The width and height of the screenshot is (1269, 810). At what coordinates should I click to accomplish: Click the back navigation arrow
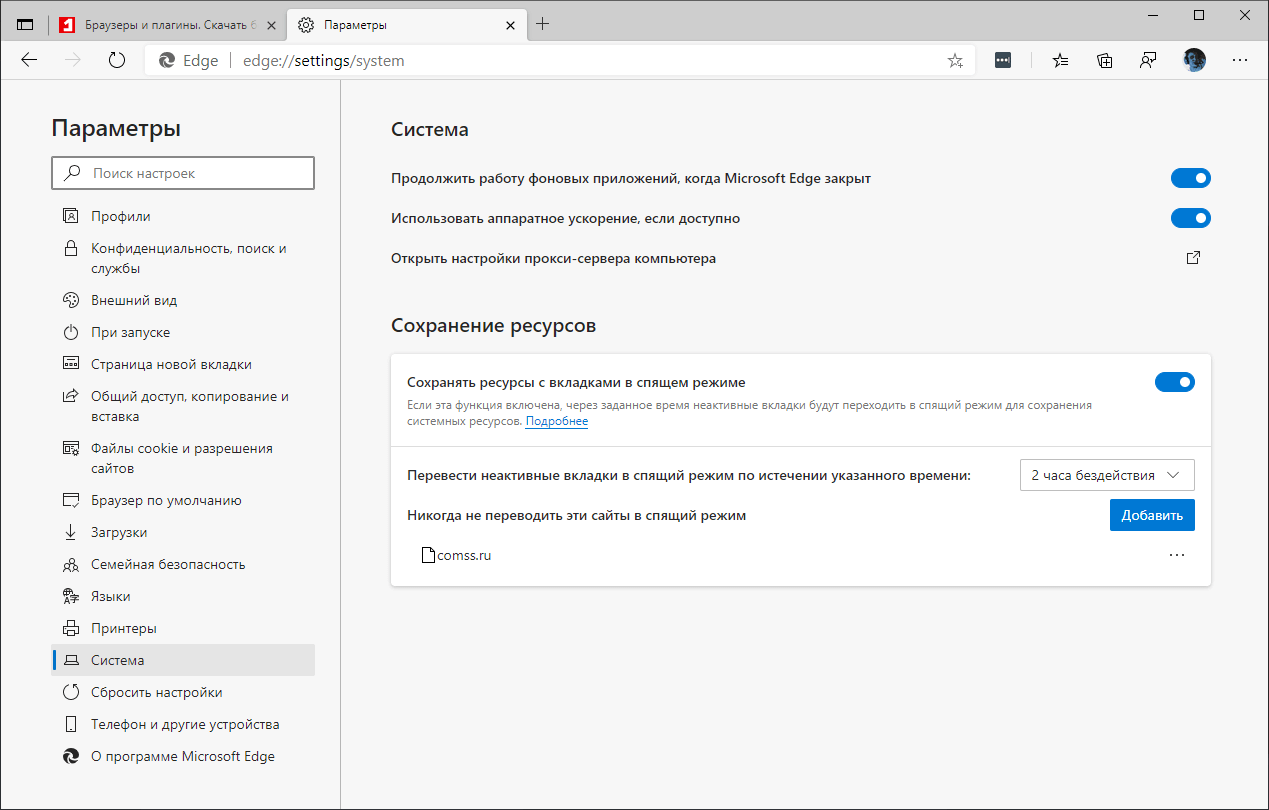29,60
